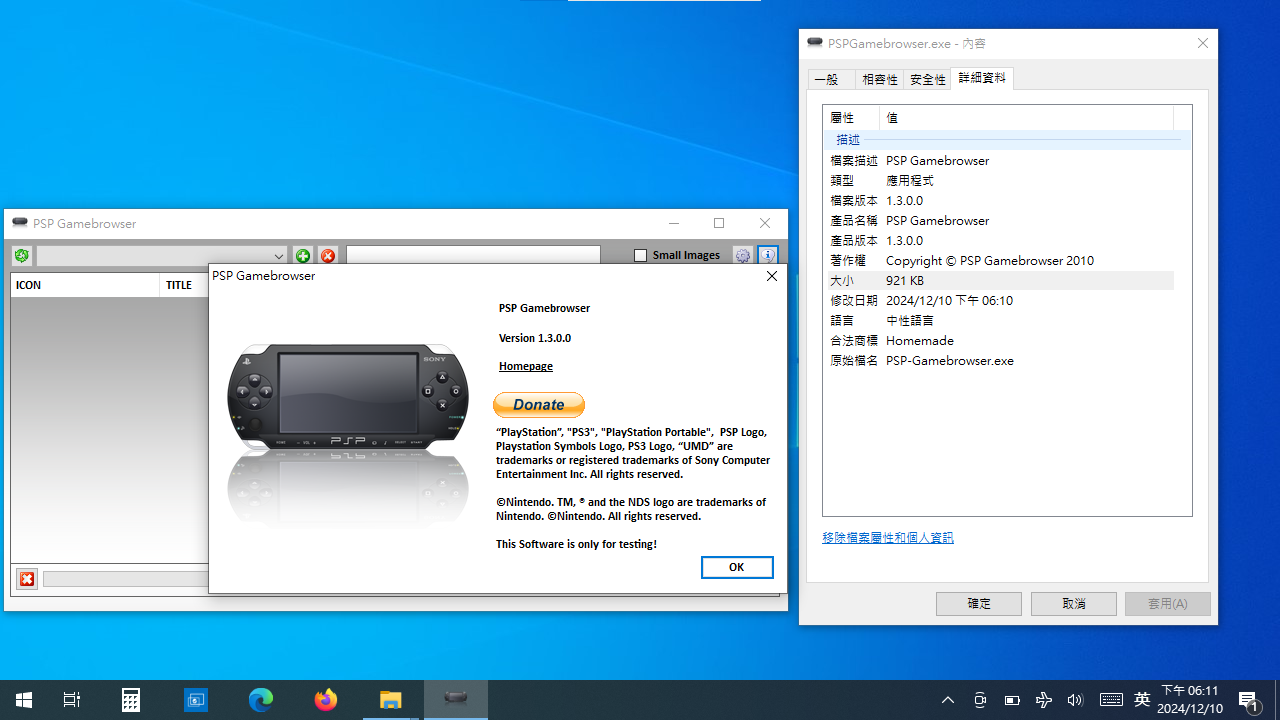Toggle the Small Images checkbox
This screenshot has width=1280, height=720.
point(641,256)
